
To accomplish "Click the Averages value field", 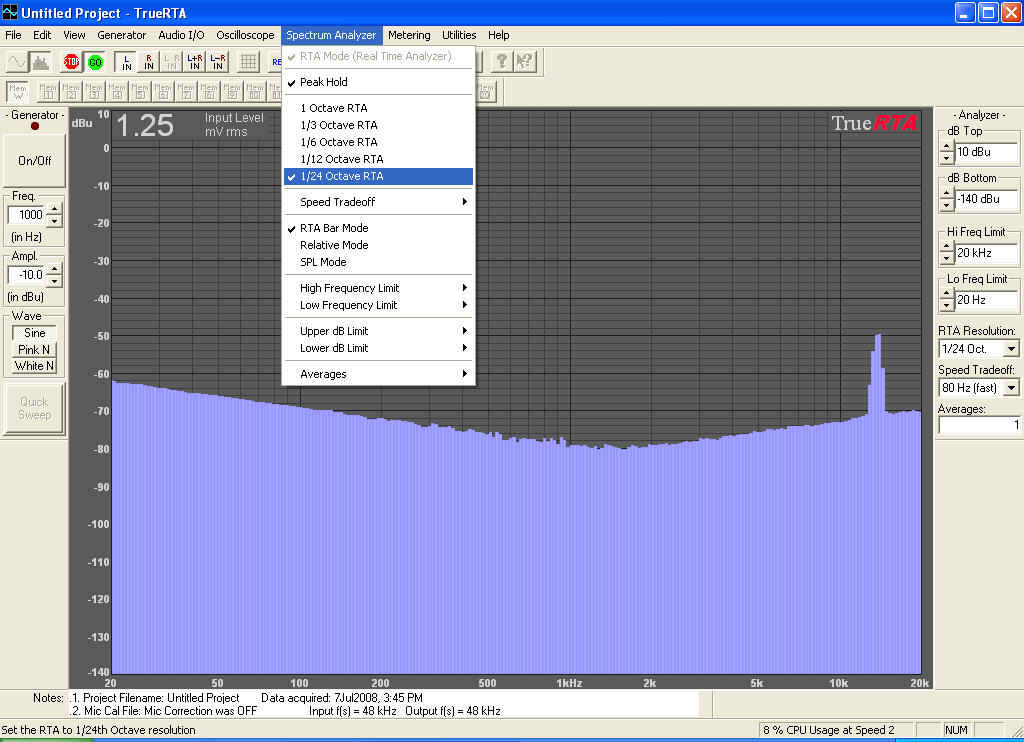I will coord(979,425).
